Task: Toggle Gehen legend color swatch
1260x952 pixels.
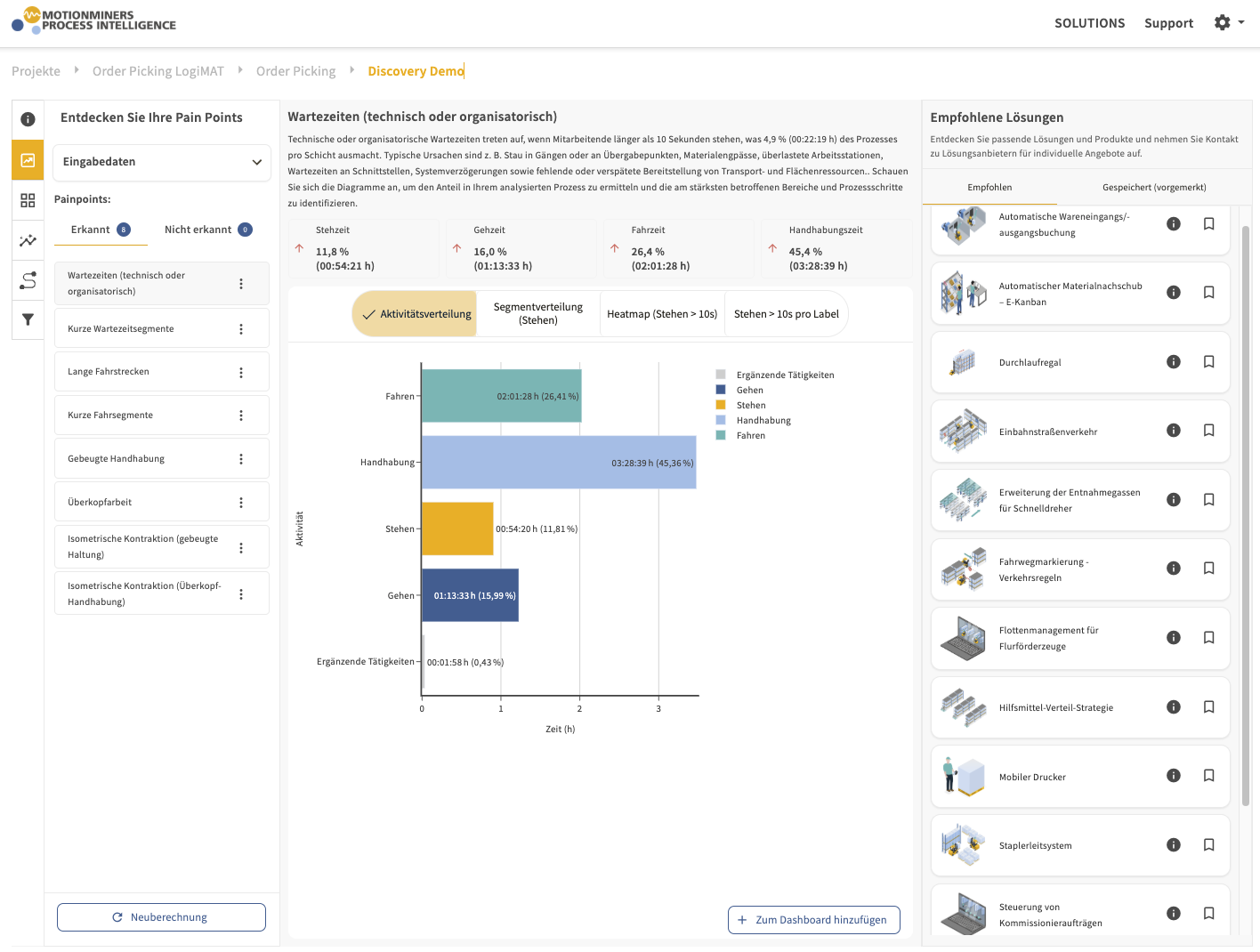Action: pos(721,390)
